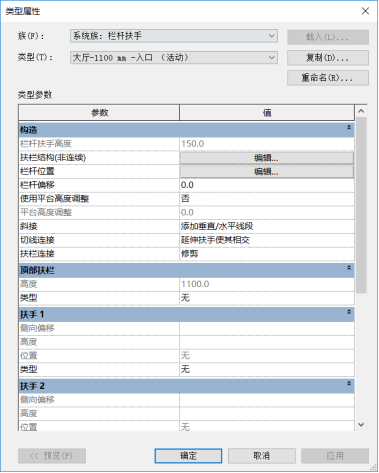379x473 pixels.
Task: Click the vertical scrollbar thumb
Action: click(x=361, y=205)
